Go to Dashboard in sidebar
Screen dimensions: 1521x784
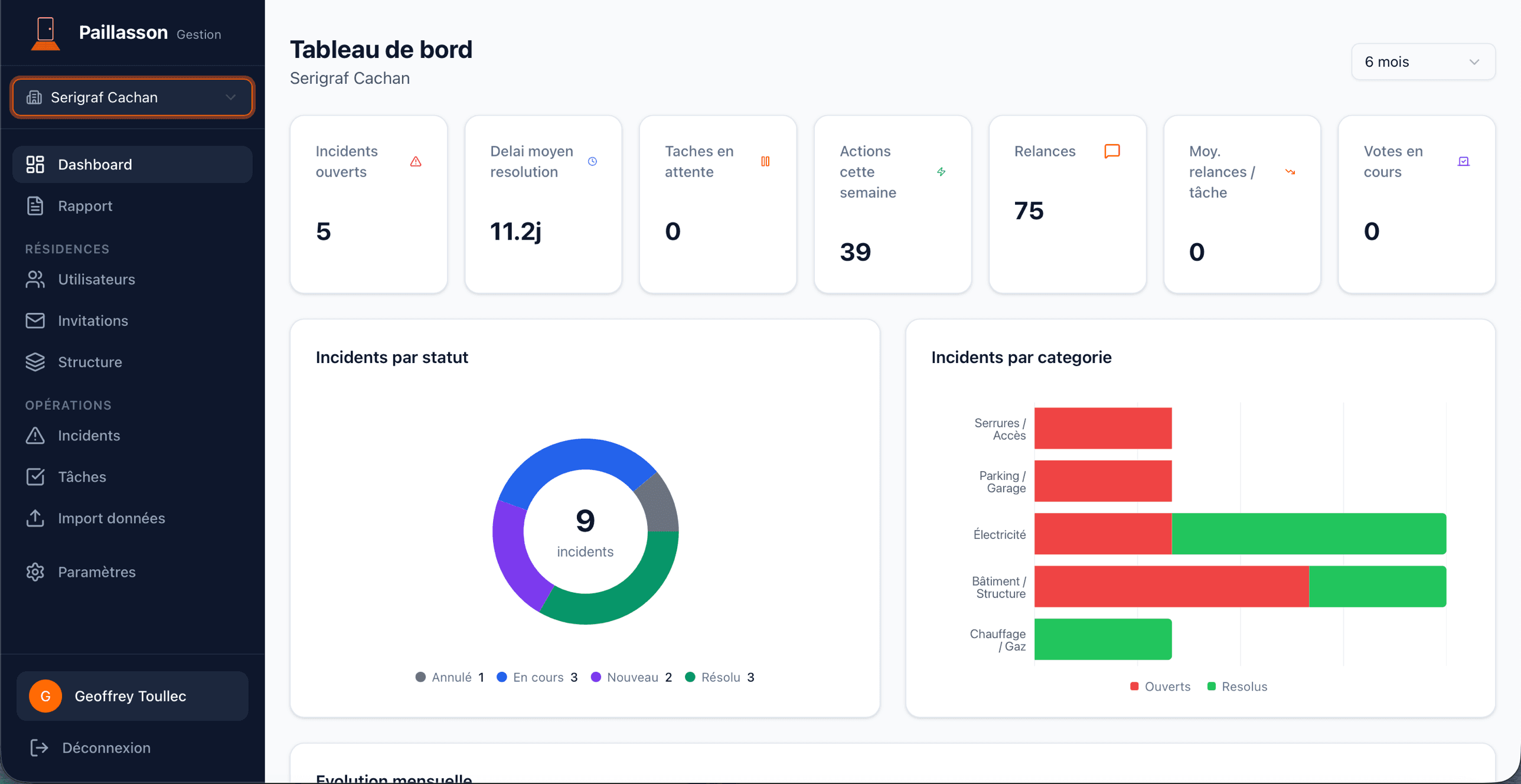click(132, 164)
